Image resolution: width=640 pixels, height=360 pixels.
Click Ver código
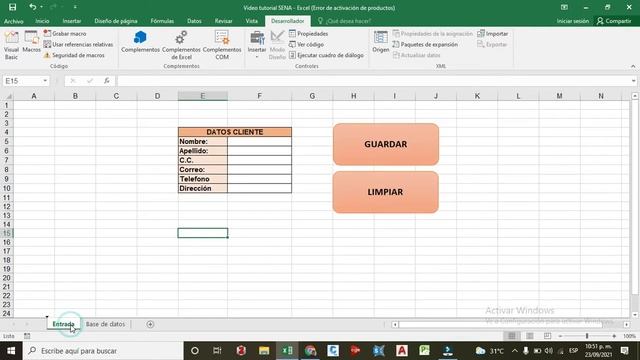tap(307, 44)
